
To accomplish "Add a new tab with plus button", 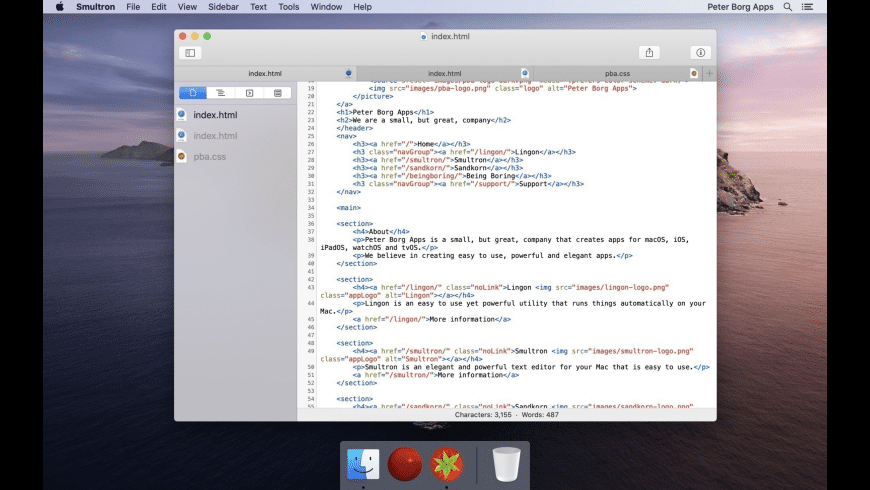I will [x=709, y=73].
